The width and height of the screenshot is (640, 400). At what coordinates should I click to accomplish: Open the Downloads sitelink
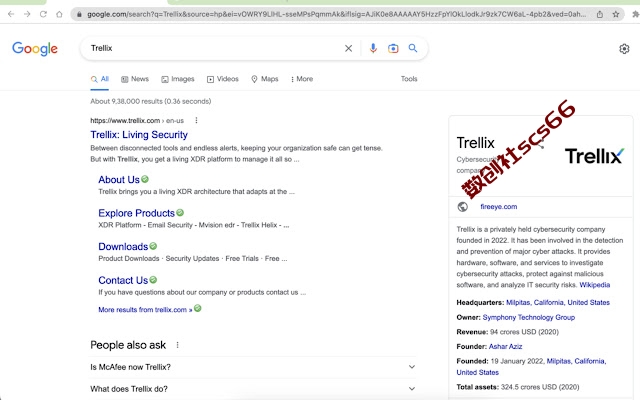(x=123, y=247)
